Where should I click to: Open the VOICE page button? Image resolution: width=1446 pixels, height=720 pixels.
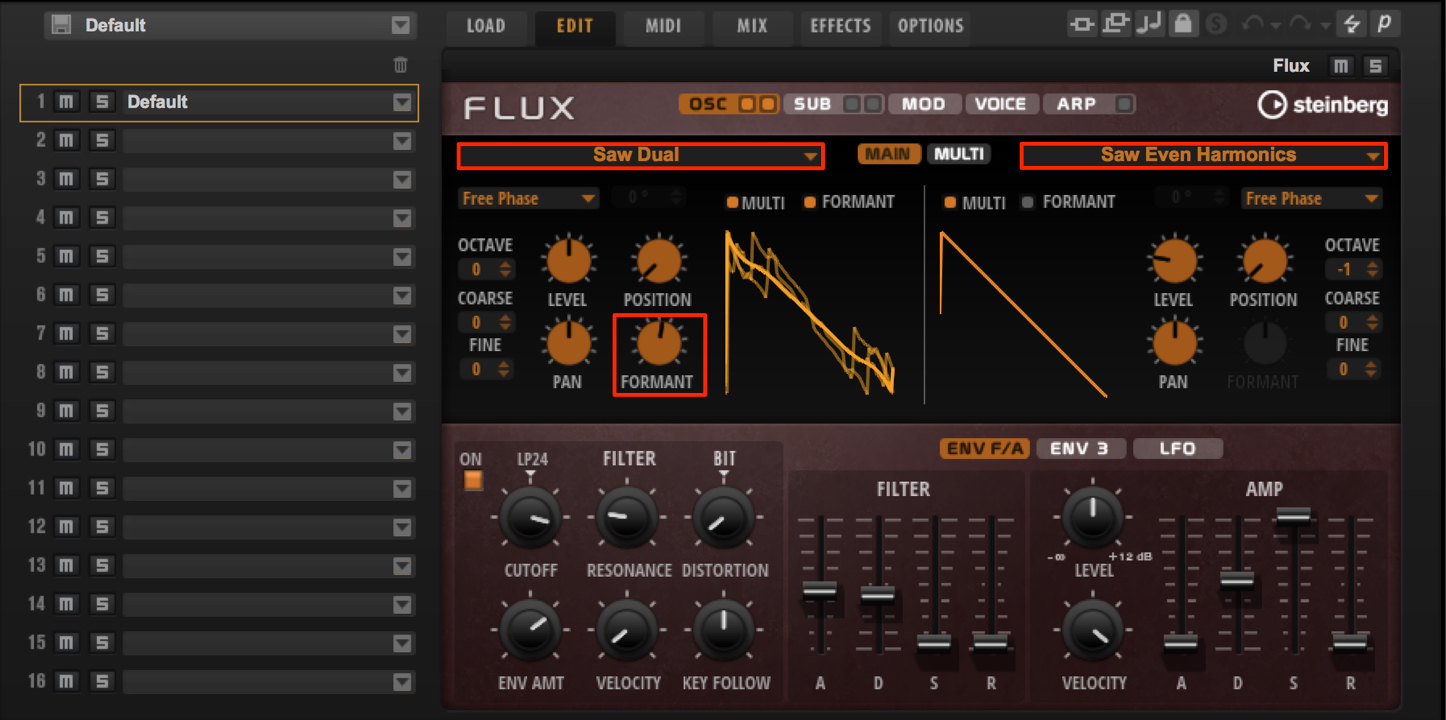point(1001,104)
